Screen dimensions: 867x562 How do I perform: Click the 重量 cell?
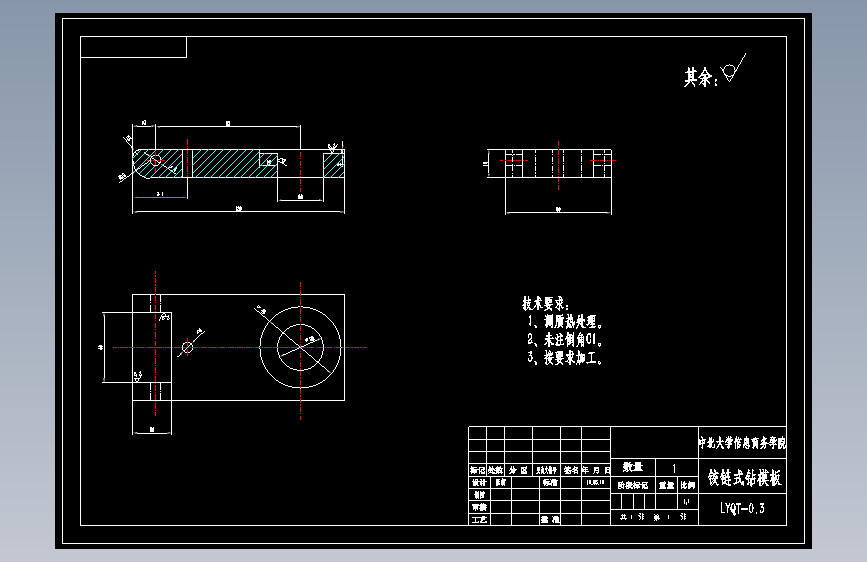[667, 485]
